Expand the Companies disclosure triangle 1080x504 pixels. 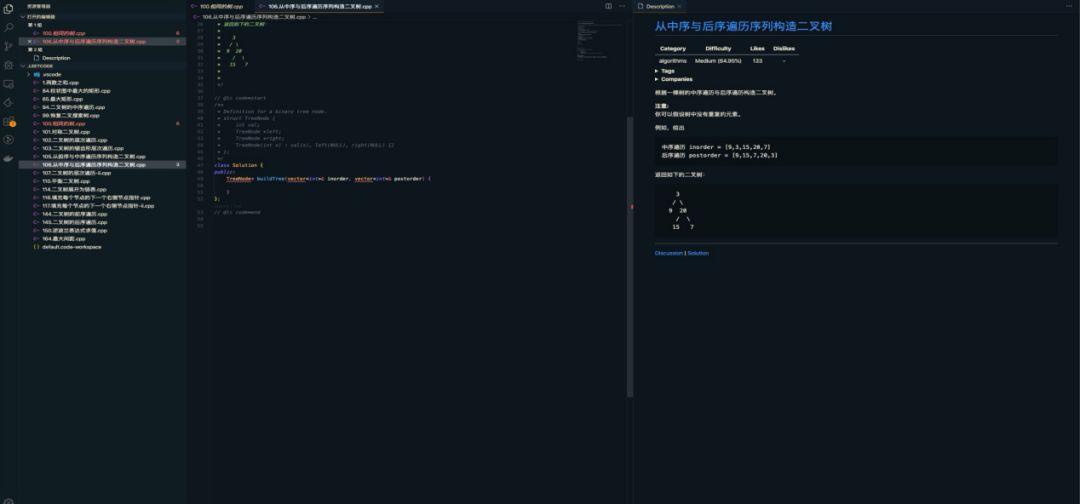point(656,79)
